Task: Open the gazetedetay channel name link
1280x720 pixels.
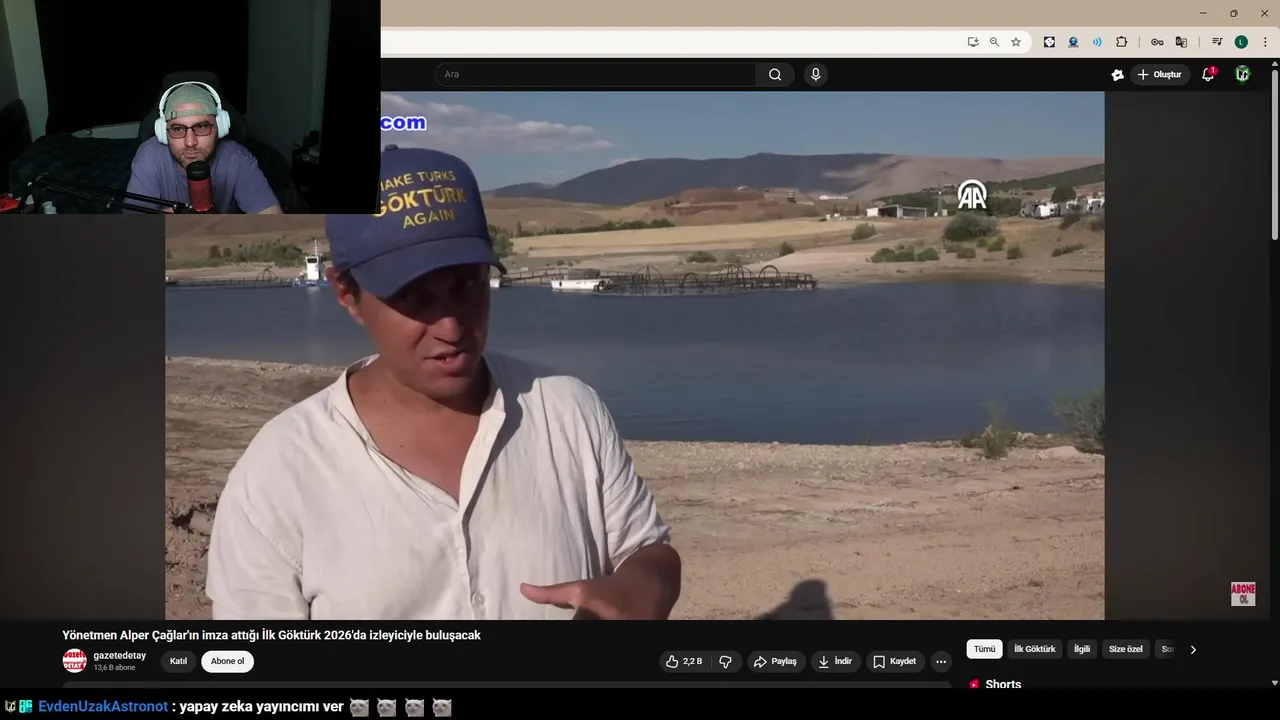Action: click(119, 655)
